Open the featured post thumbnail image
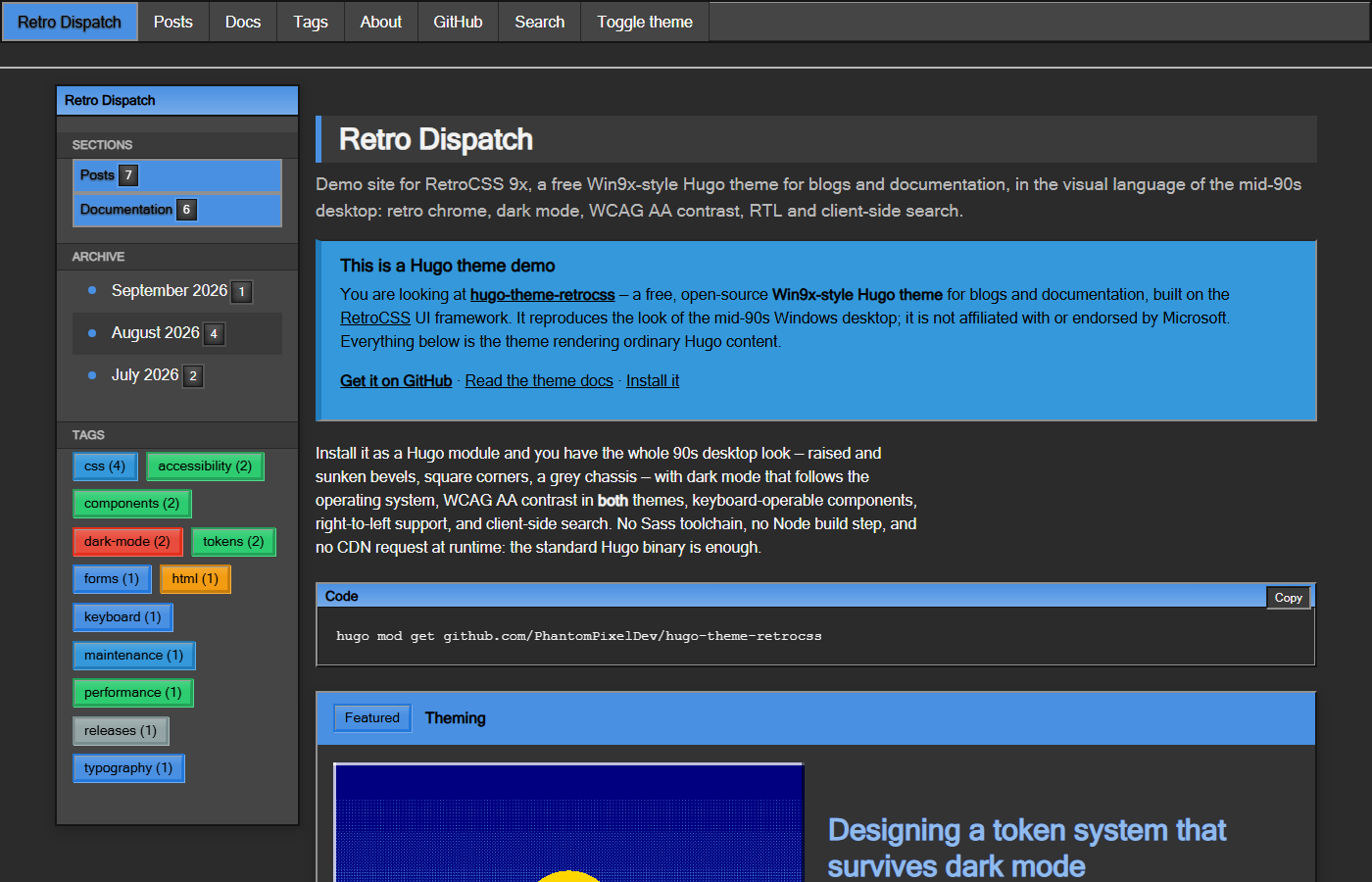The height and width of the screenshot is (882, 1372). pyautogui.click(x=568, y=823)
